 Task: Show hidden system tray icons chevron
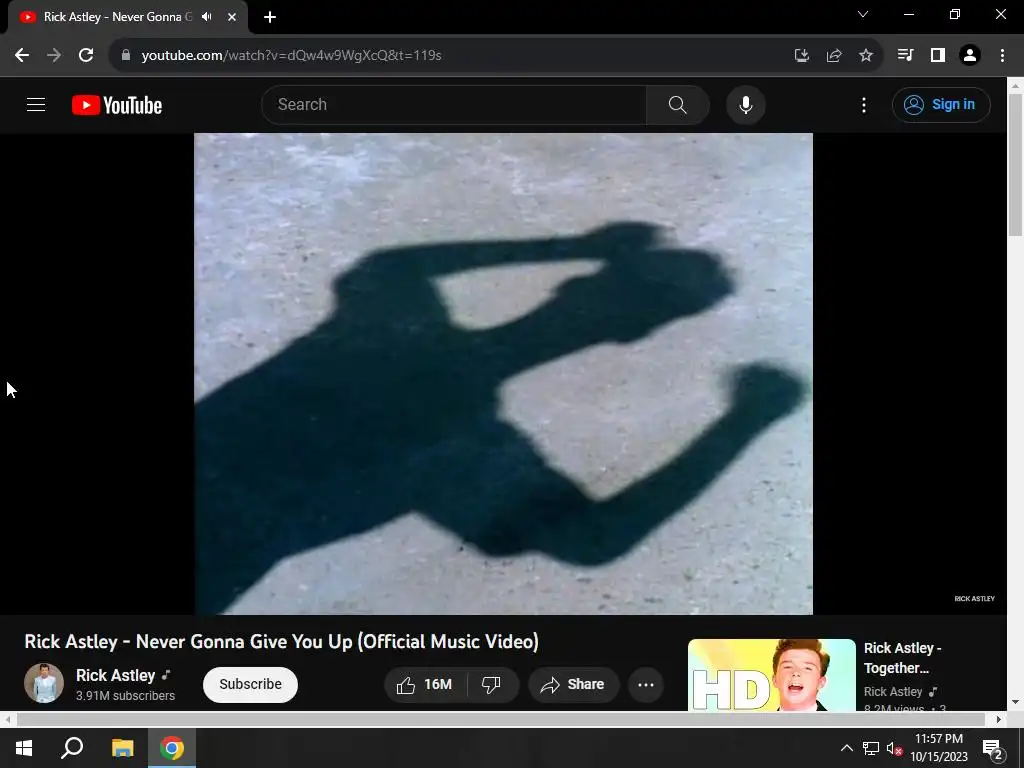(x=846, y=748)
